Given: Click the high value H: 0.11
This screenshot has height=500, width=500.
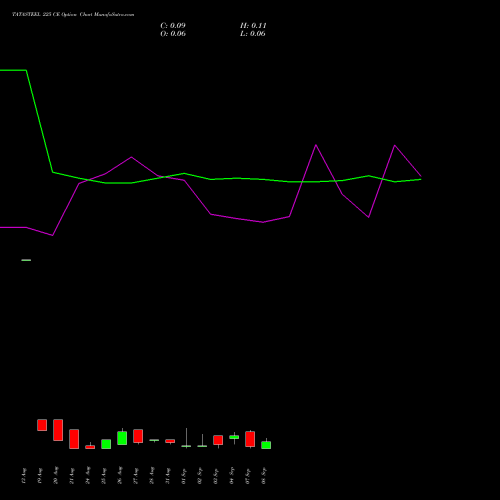Looking at the screenshot, I should pyautogui.click(x=253, y=26).
